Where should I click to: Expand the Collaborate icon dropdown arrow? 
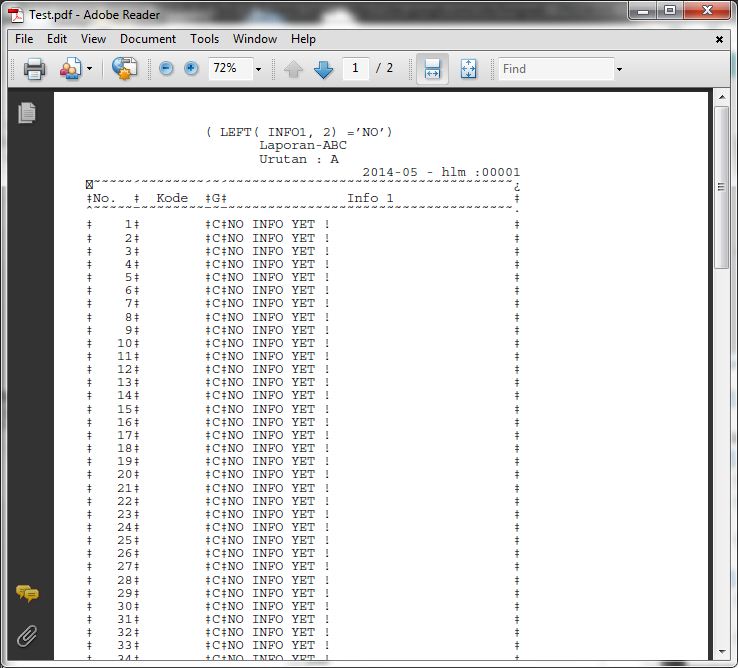coord(89,69)
